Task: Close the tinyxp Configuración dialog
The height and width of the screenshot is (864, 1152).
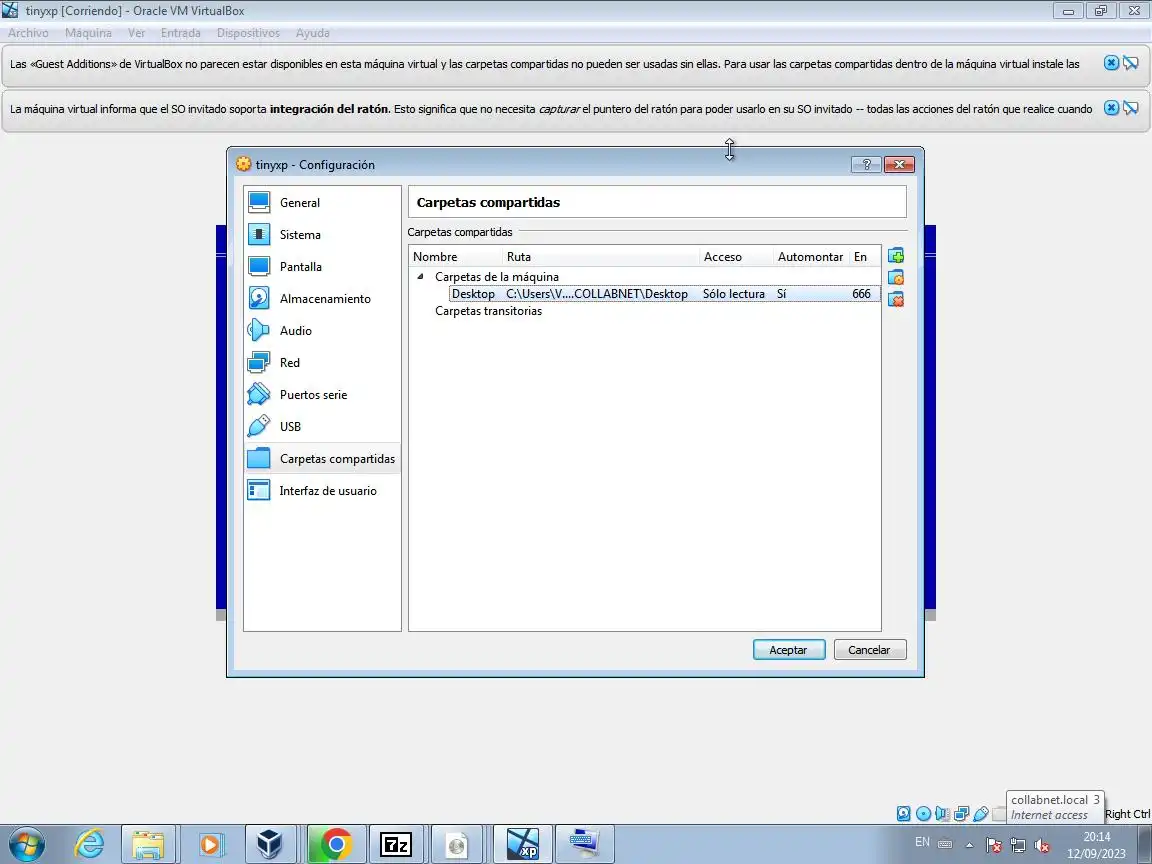Action: tap(899, 164)
